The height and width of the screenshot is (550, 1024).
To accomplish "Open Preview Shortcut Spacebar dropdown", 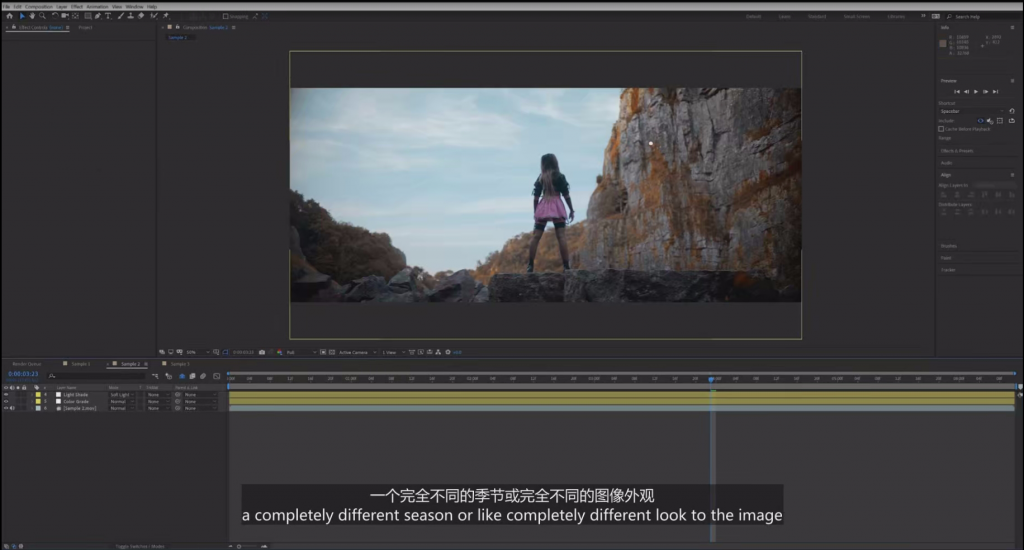I will coord(972,111).
